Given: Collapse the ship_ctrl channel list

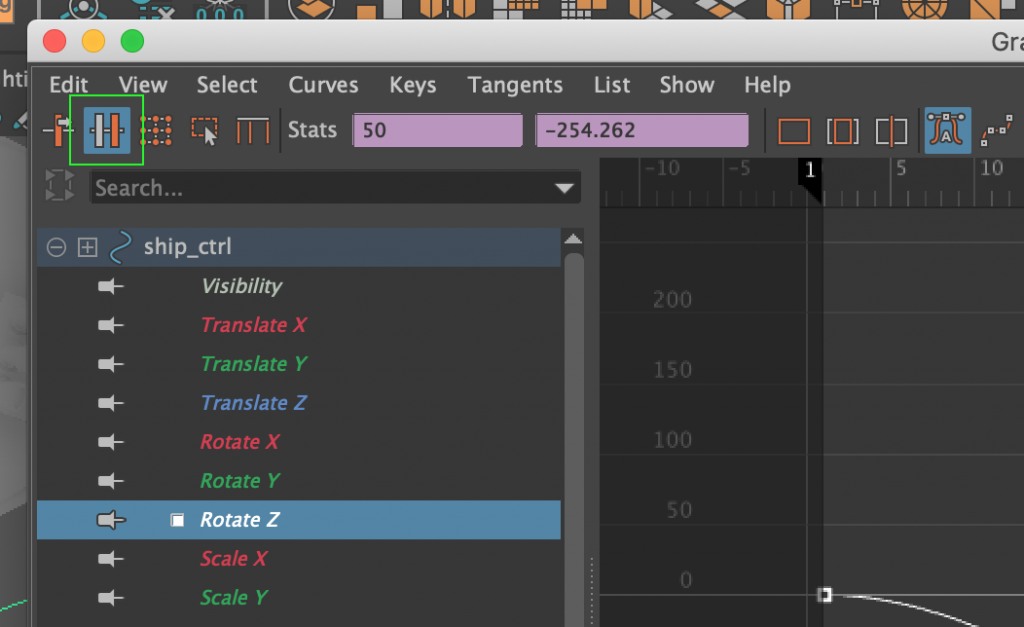Looking at the screenshot, I should coord(56,247).
